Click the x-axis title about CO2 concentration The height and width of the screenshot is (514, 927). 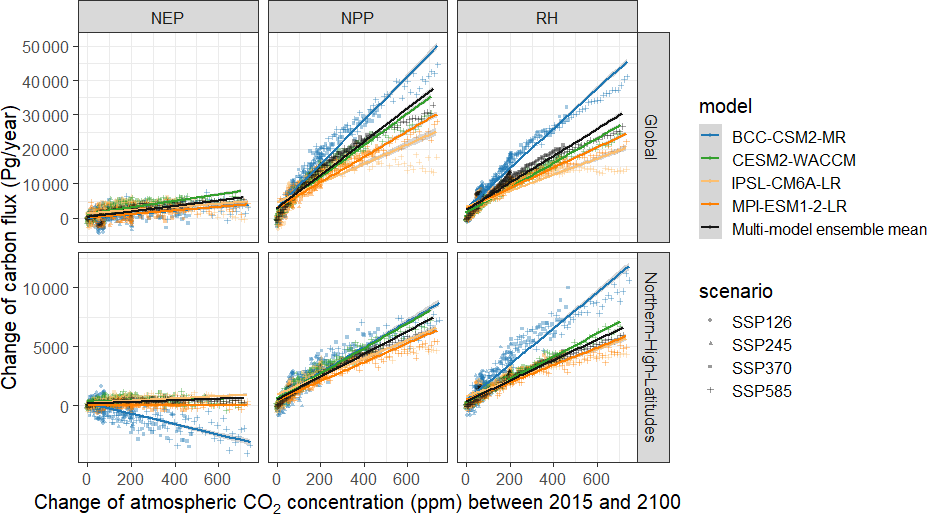[x=356, y=500]
